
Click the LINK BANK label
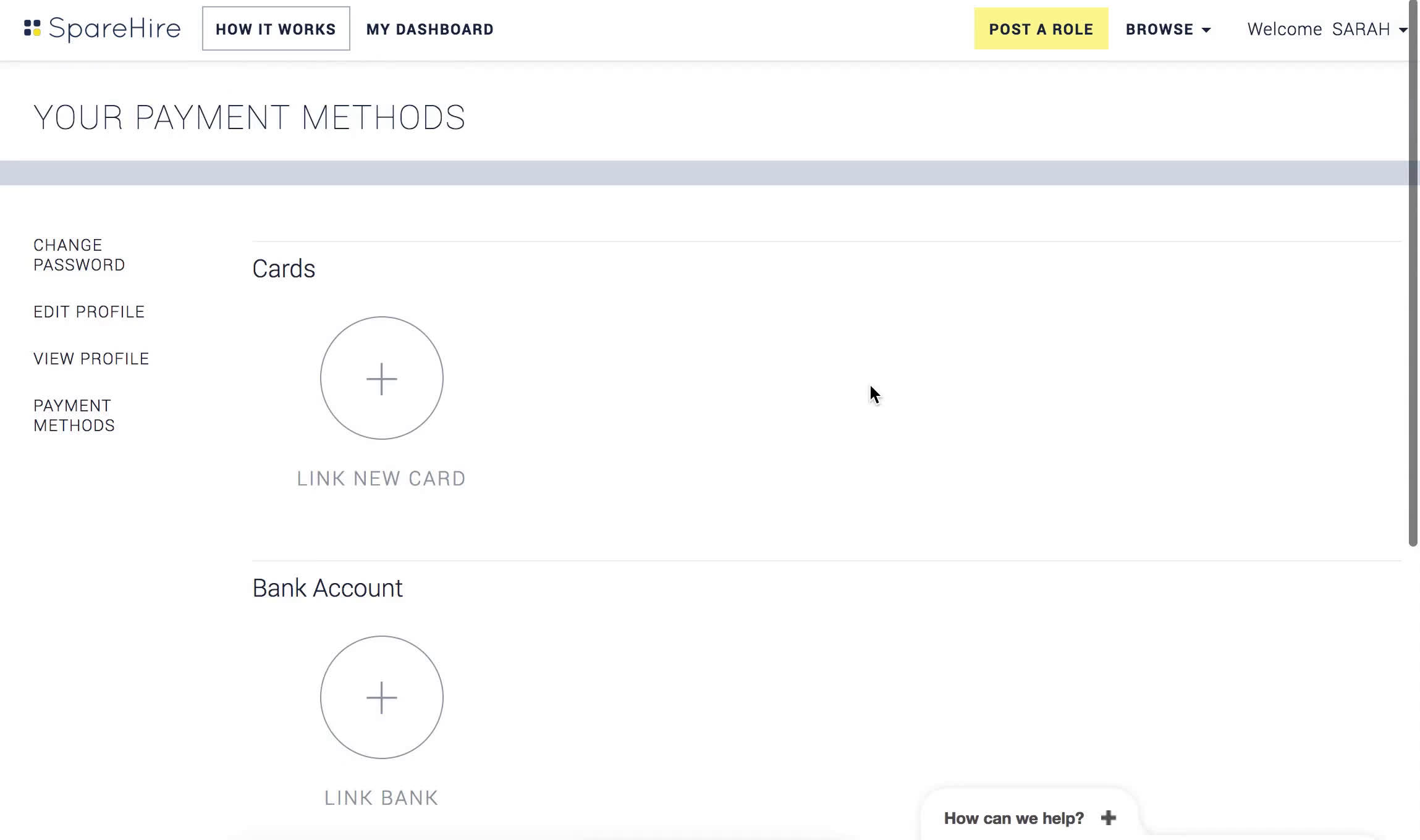pyautogui.click(x=381, y=798)
